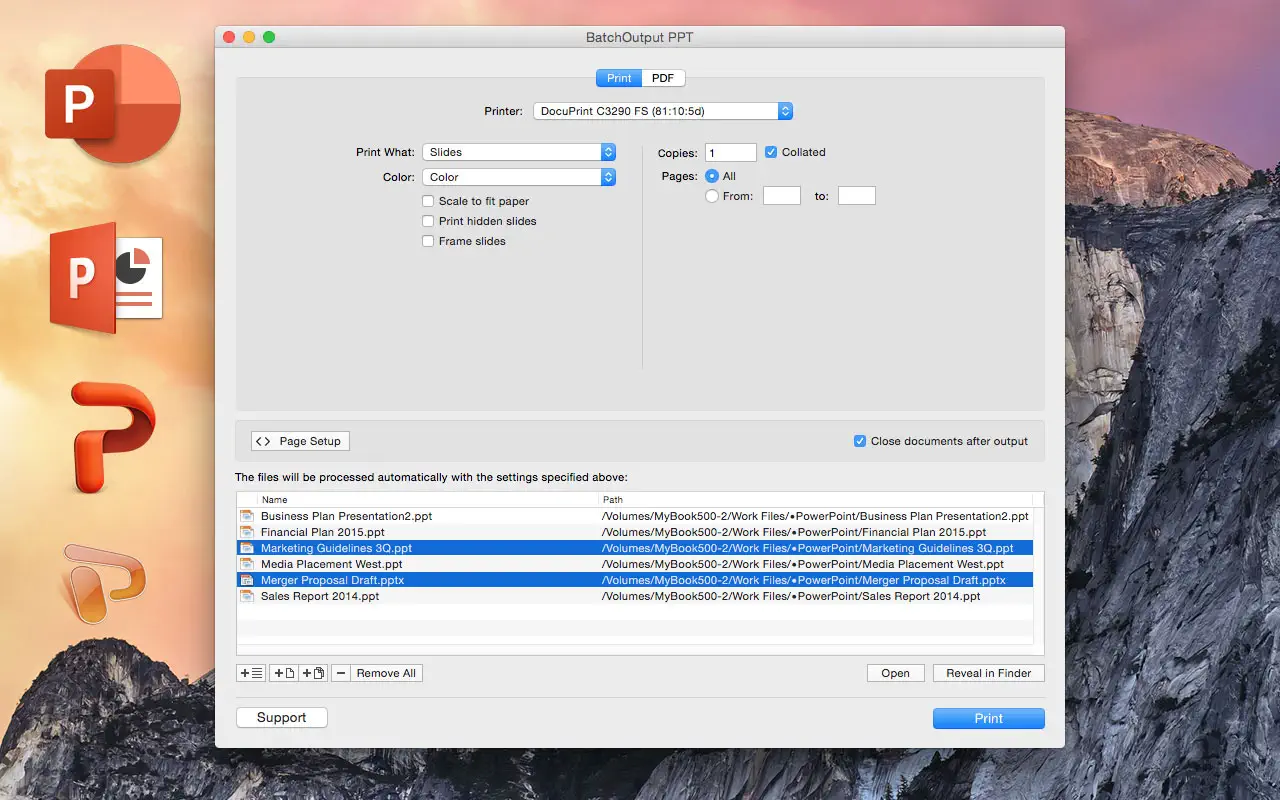Screen dimensions: 1280x800
Task: Click the Copies input field
Action: coord(730,152)
